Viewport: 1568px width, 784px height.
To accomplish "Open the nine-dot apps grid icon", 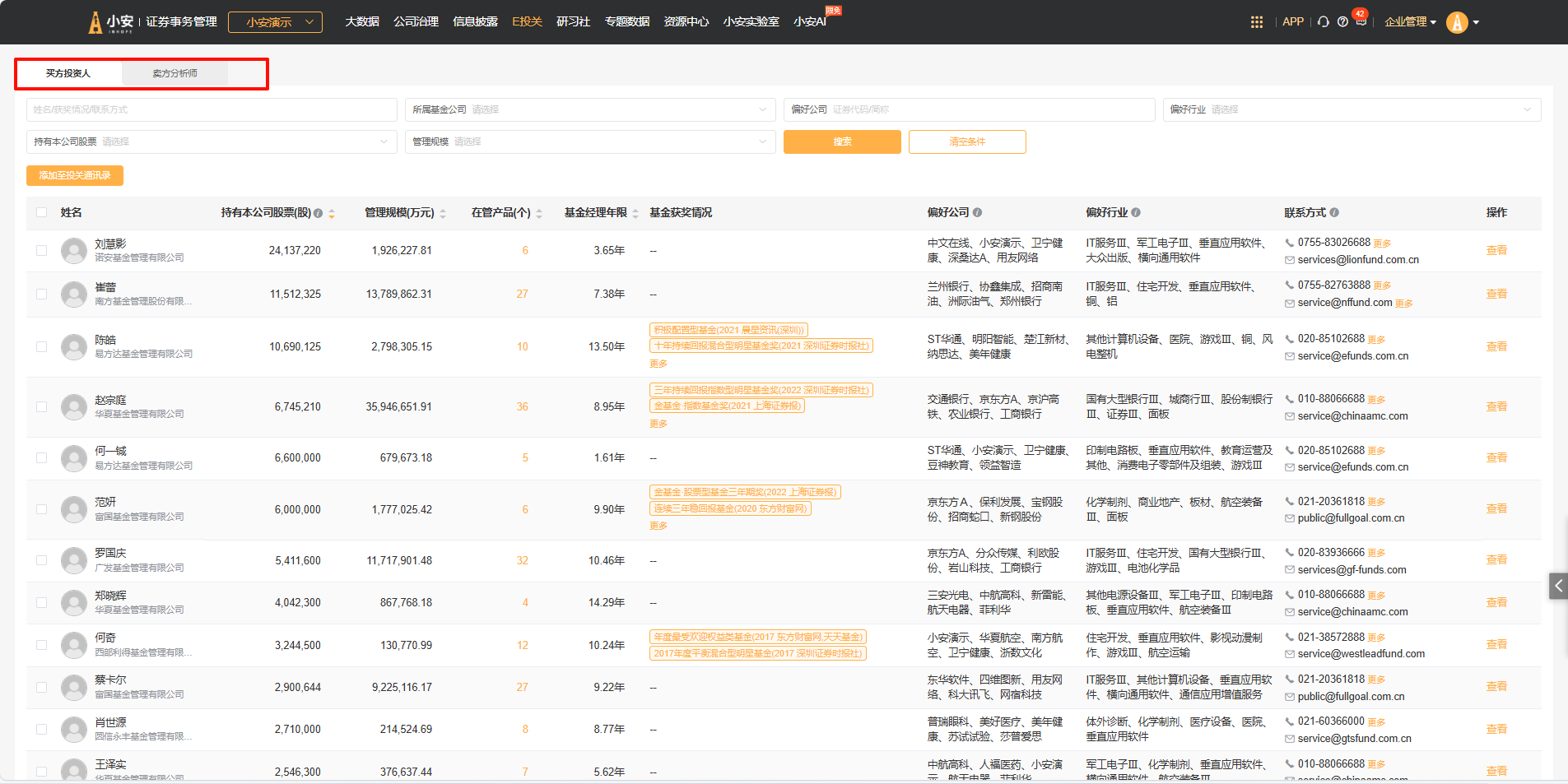I will tap(1256, 22).
